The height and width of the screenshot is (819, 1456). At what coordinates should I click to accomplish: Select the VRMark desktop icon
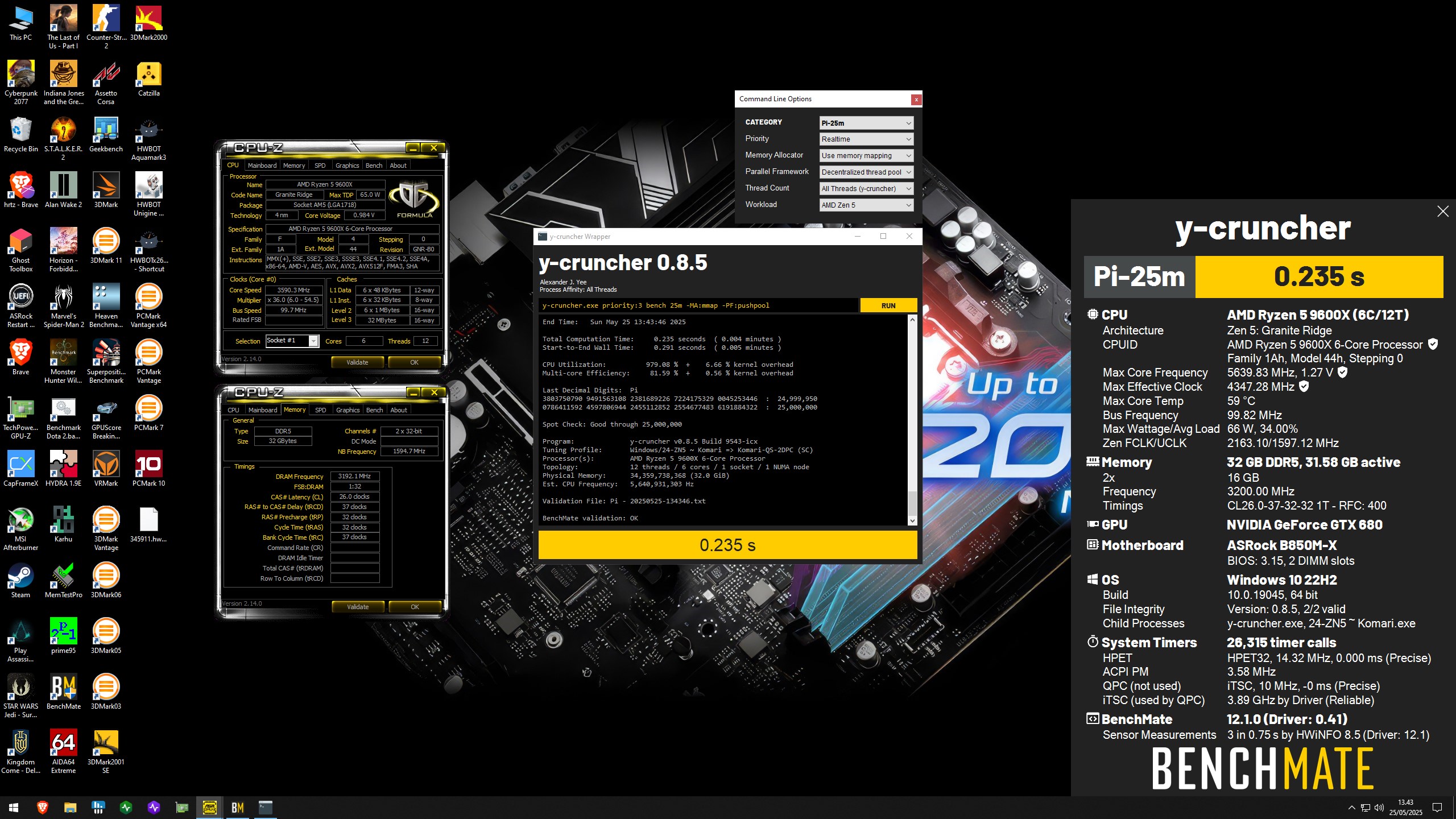click(x=106, y=470)
